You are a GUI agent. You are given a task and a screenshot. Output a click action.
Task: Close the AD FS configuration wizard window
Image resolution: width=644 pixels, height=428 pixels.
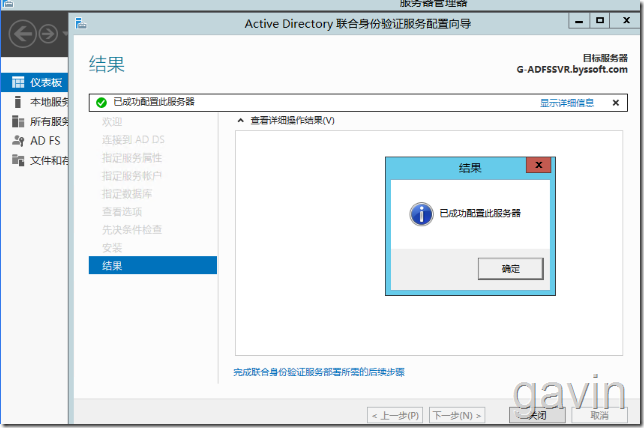[x=626, y=21]
